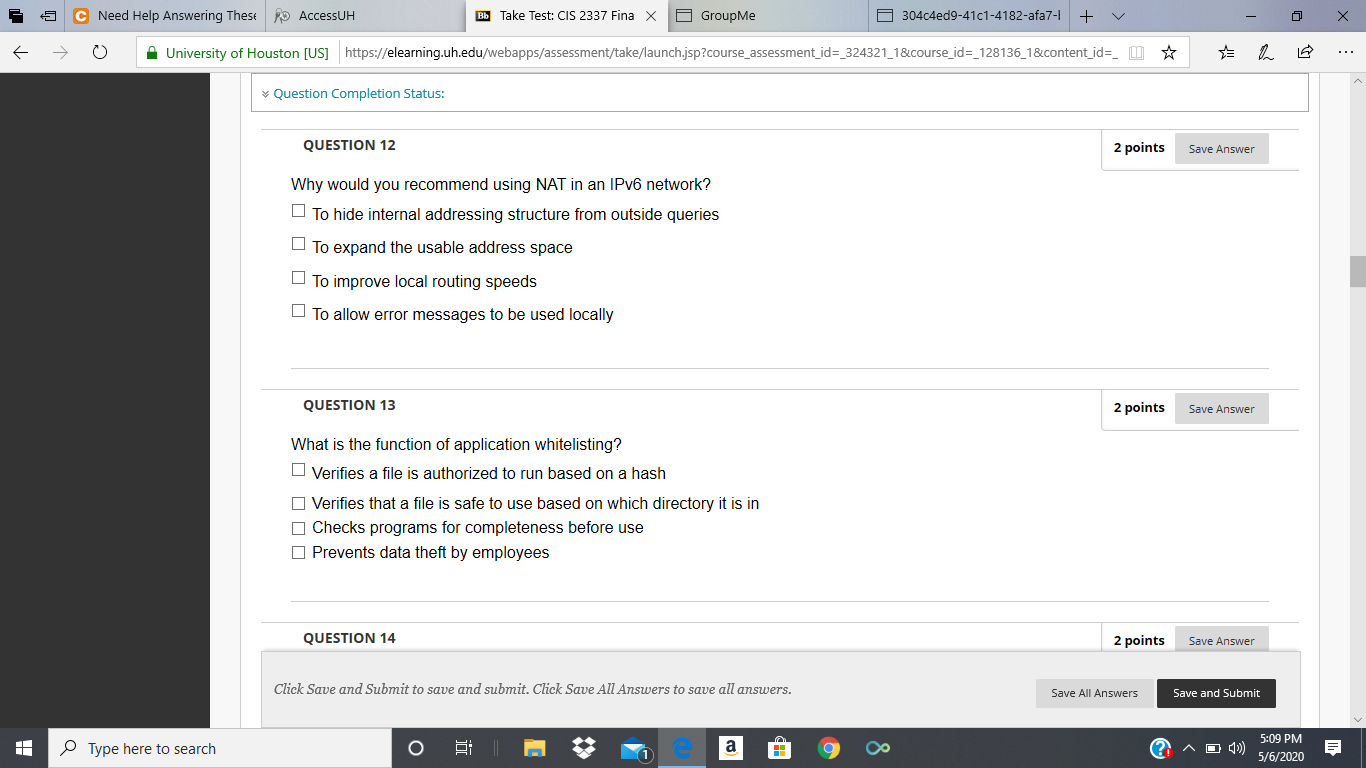Open Google Chrome from the taskbar
The height and width of the screenshot is (768, 1366).
(x=829, y=747)
